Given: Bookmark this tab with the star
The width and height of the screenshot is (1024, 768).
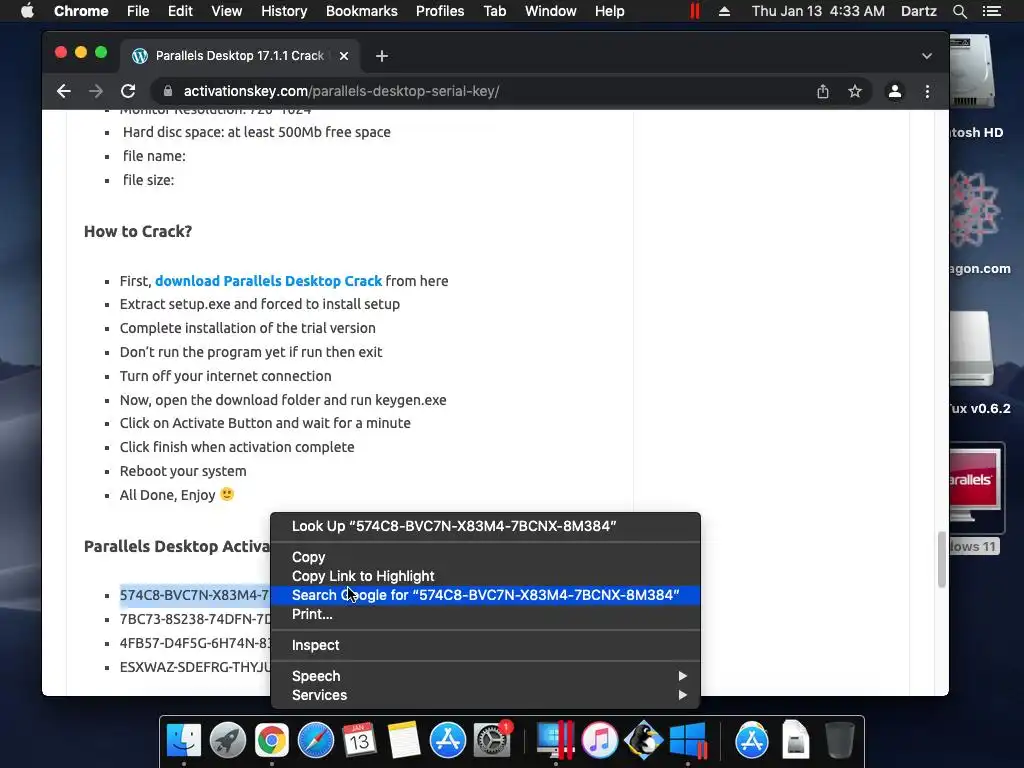Looking at the screenshot, I should point(855,91).
